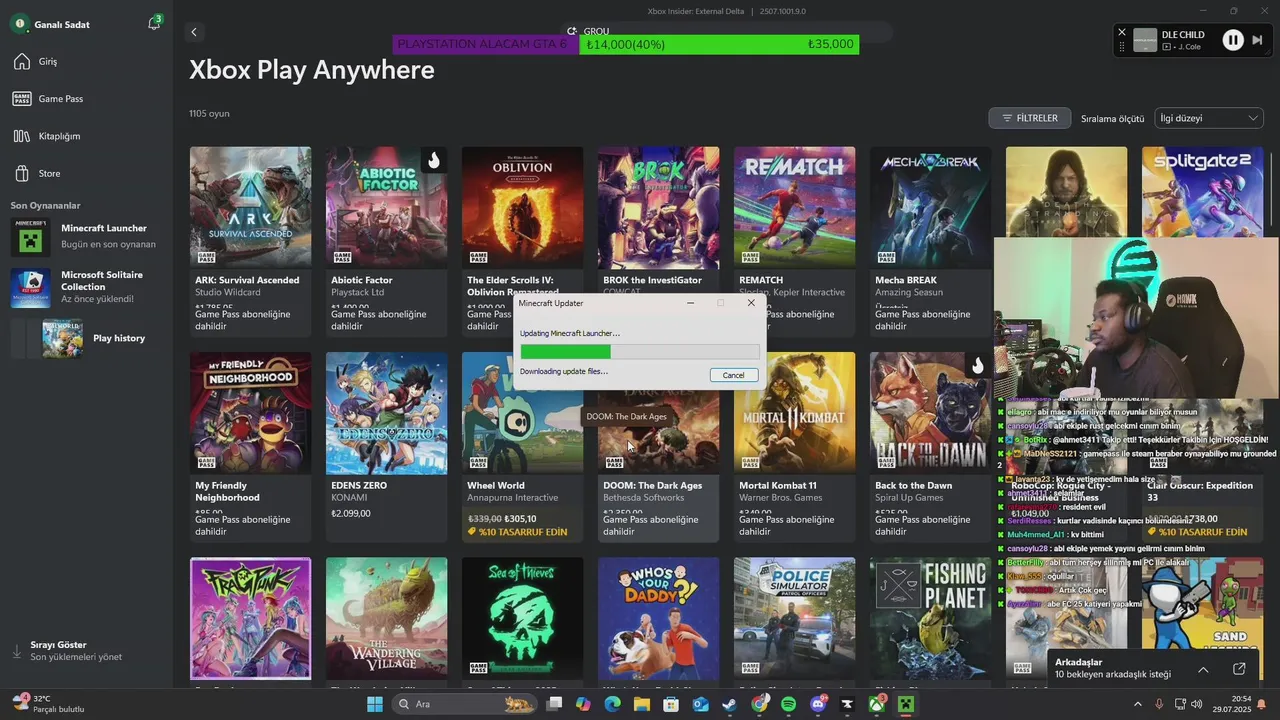The height and width of the screenshot is (720, 1280).
Task: Open the notifications bell in Xbox sidebar
Action: point(154,23)
